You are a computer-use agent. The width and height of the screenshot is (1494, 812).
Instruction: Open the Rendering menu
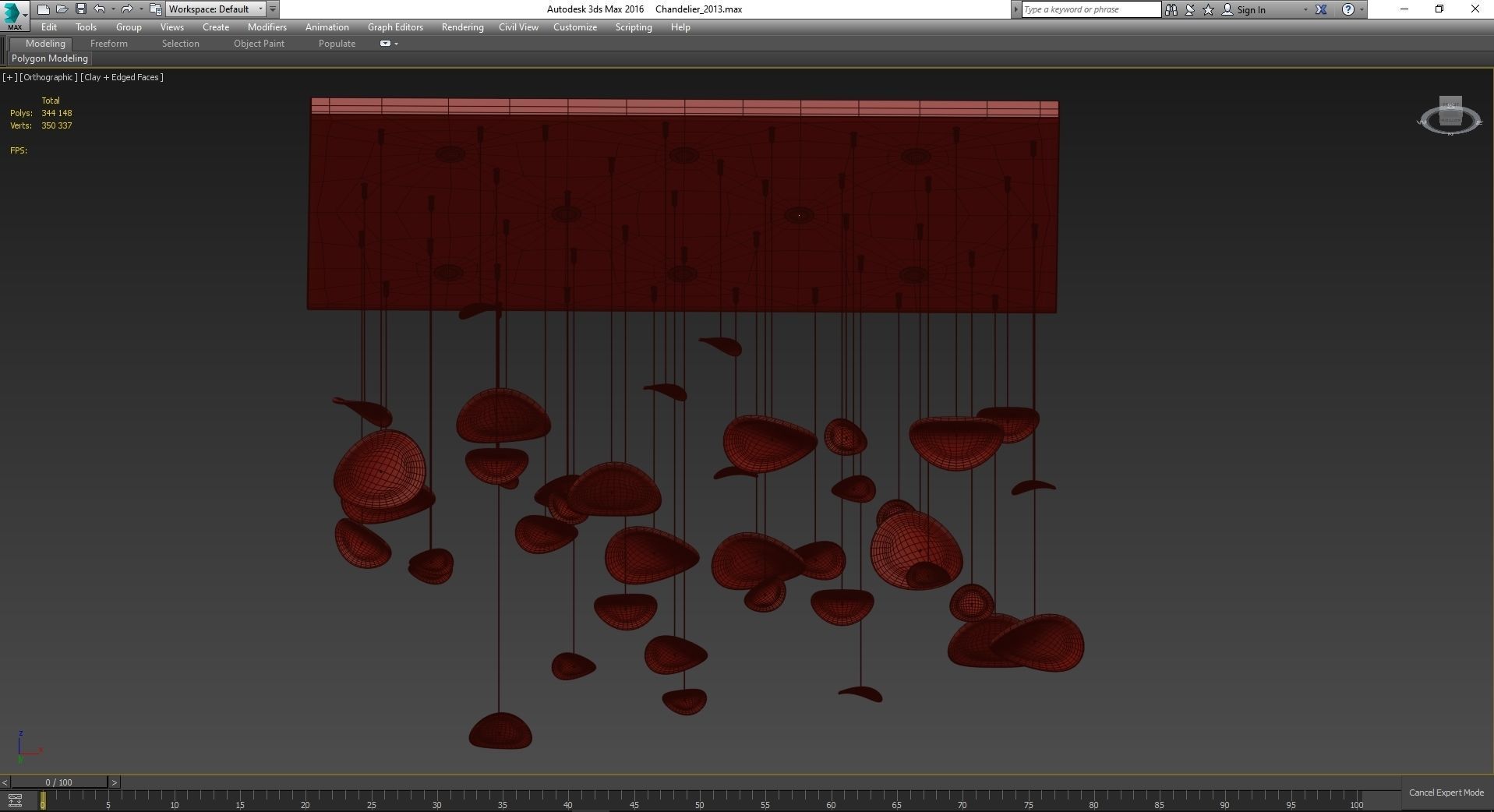(463, 27)
